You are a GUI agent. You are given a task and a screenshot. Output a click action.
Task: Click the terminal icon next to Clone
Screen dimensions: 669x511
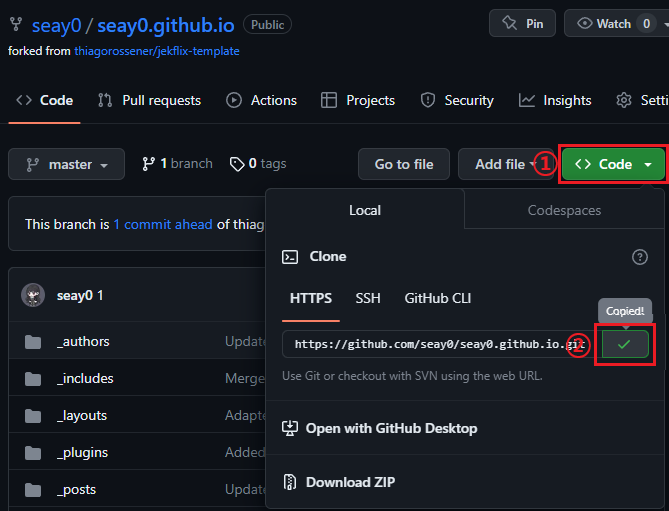click(290, 257)
